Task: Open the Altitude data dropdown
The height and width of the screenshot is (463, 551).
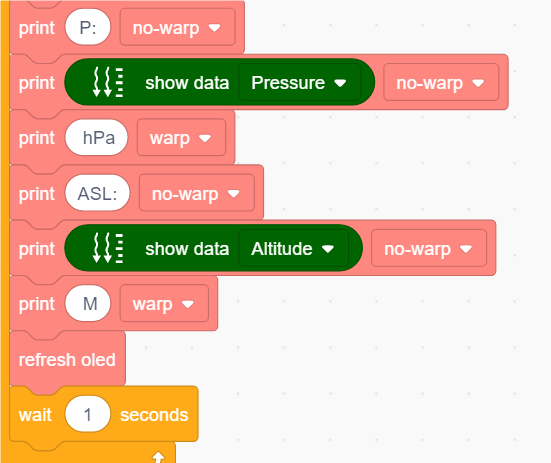Action: coord(293,248)
